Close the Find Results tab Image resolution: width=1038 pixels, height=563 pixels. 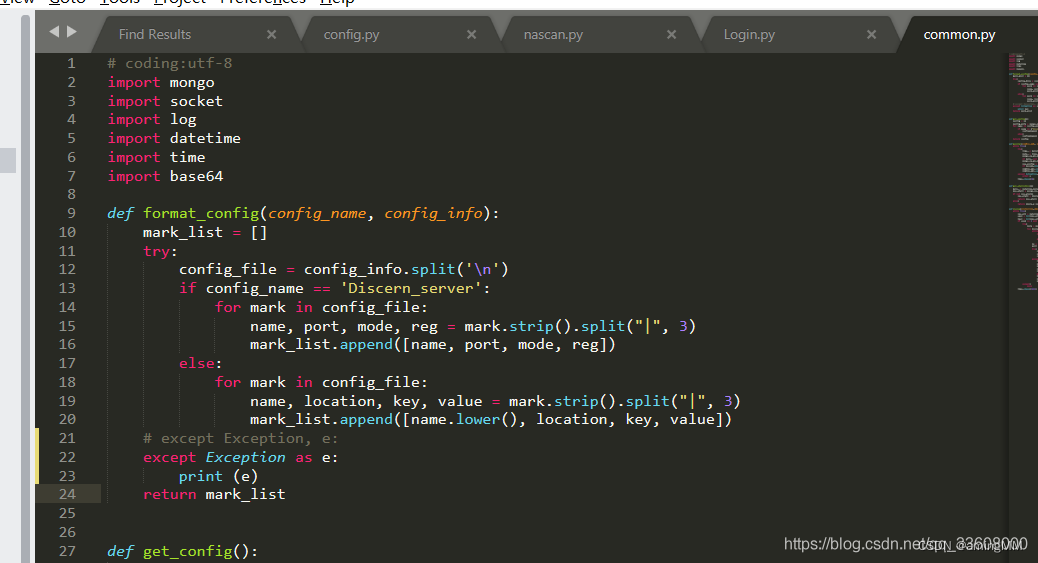(271, 34)
